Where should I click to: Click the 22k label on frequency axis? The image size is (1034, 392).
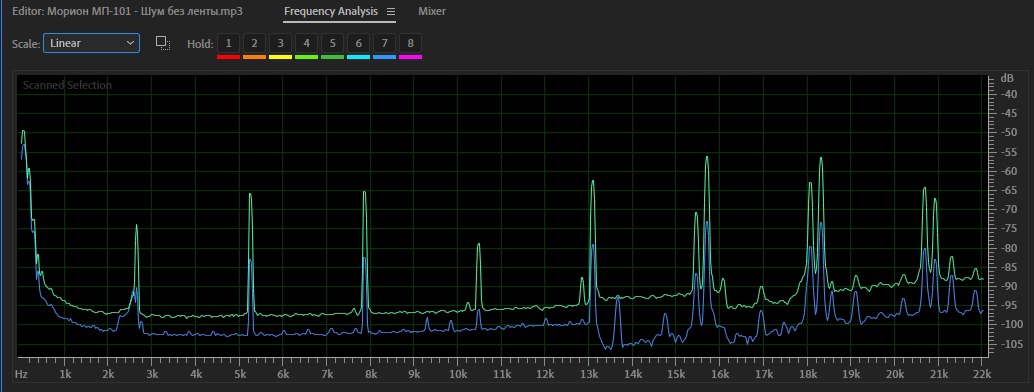(982, 374)
